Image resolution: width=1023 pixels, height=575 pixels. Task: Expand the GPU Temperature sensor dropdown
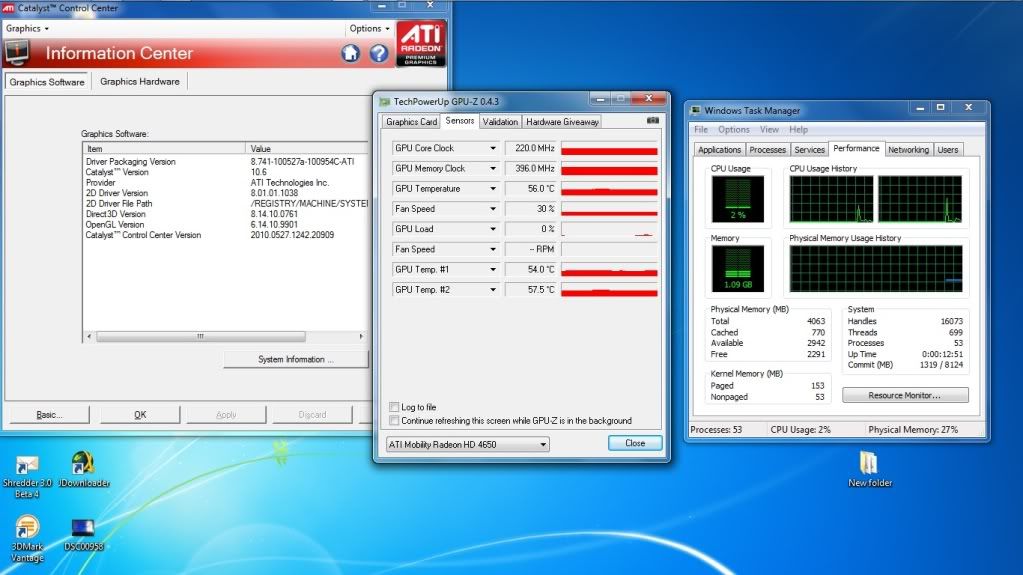(x=492, y=189)
